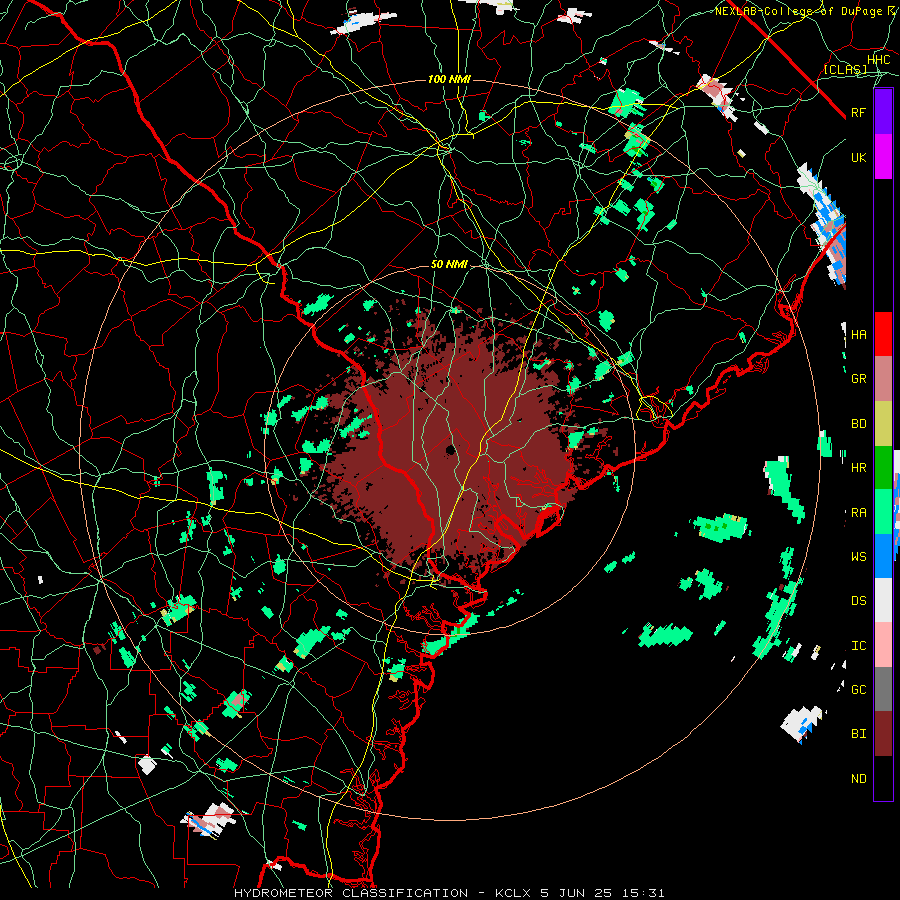
Task: Click the IC legend label
Action: [x=859, y=646]
